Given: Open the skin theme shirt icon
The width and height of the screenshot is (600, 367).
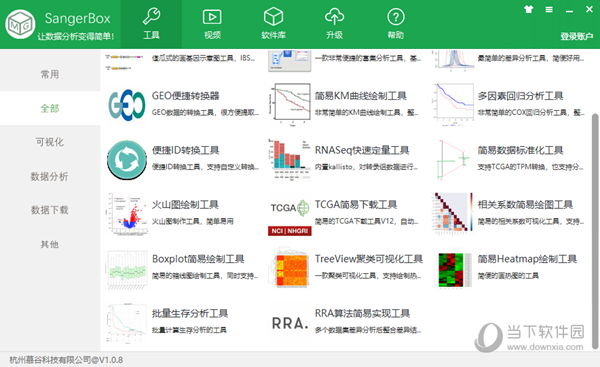Looking at the screenshot, I should 528,10.
